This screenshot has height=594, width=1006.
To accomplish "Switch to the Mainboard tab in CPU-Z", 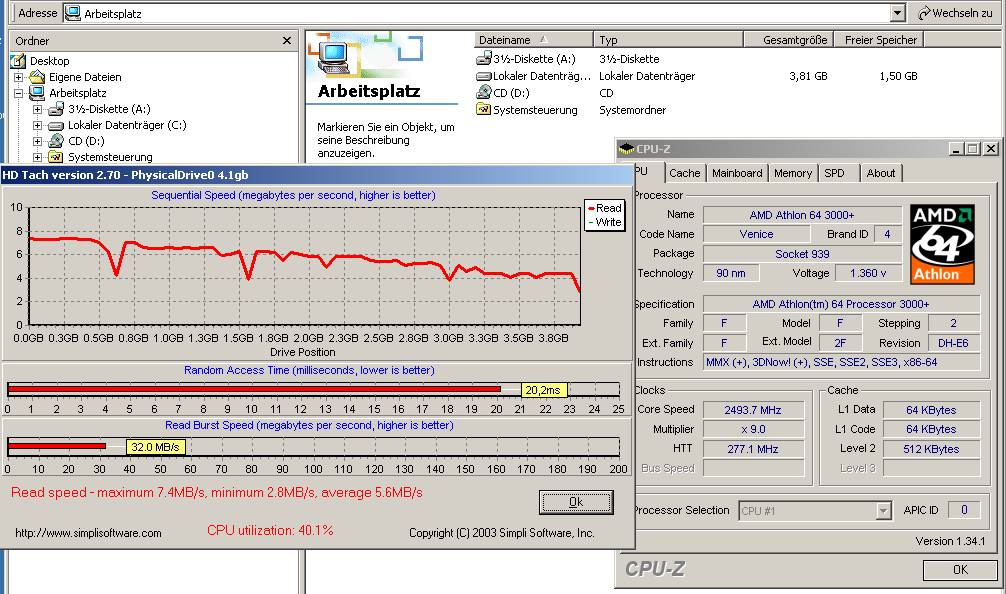I will (737, 173).
